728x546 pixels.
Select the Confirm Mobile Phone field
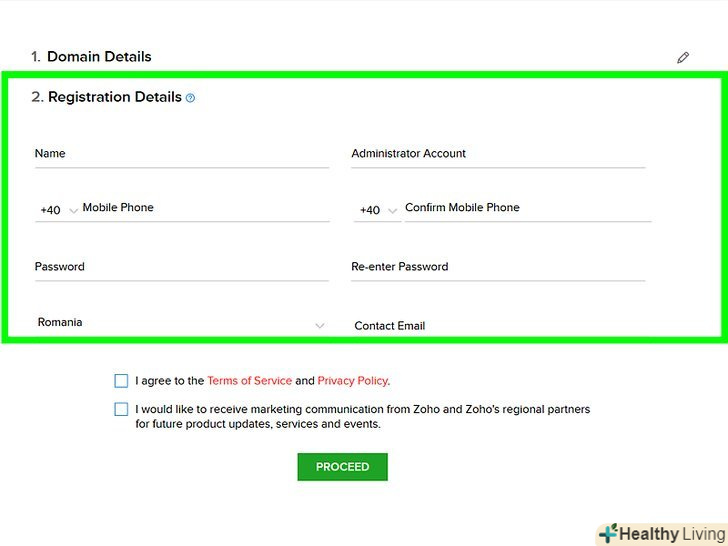527,208
